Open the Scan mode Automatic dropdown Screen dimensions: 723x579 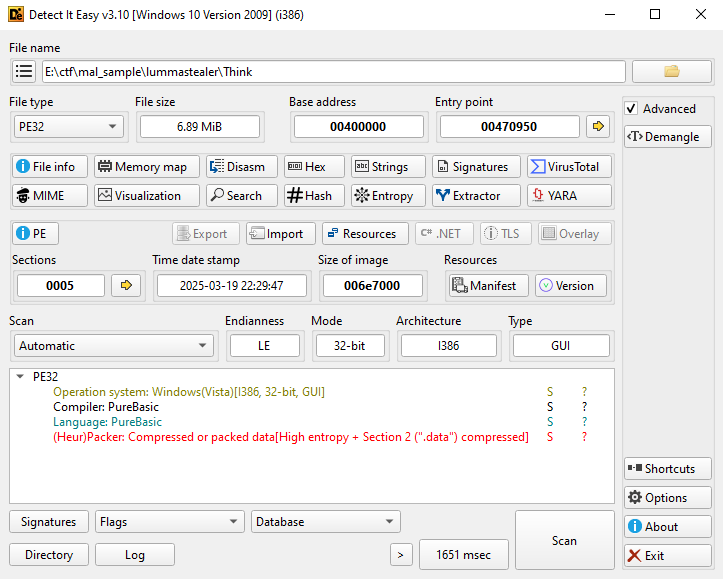(114, 345)
